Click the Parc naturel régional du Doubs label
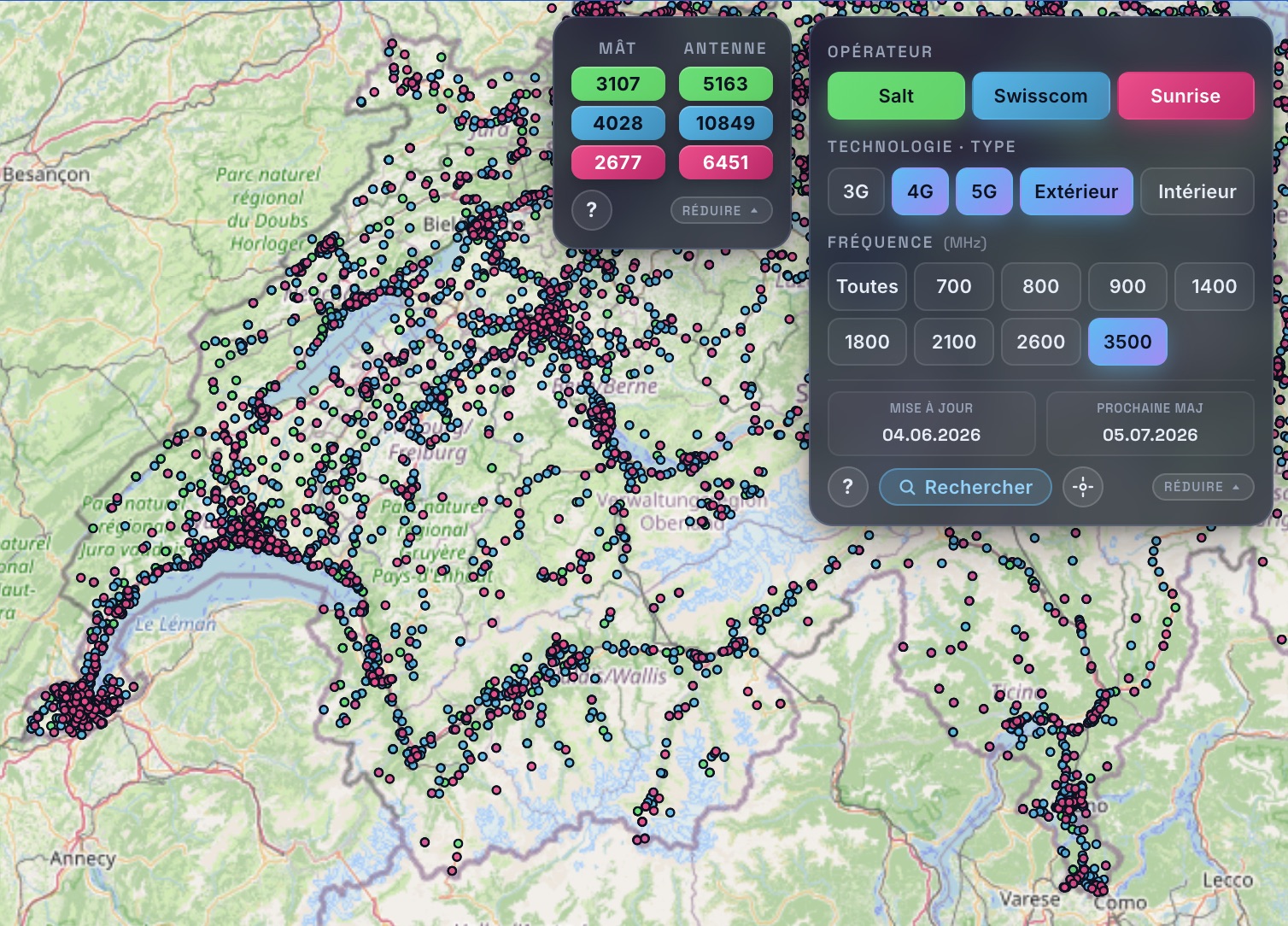Viewport: 1288px width, 926px height. click(x=270, y=208)
